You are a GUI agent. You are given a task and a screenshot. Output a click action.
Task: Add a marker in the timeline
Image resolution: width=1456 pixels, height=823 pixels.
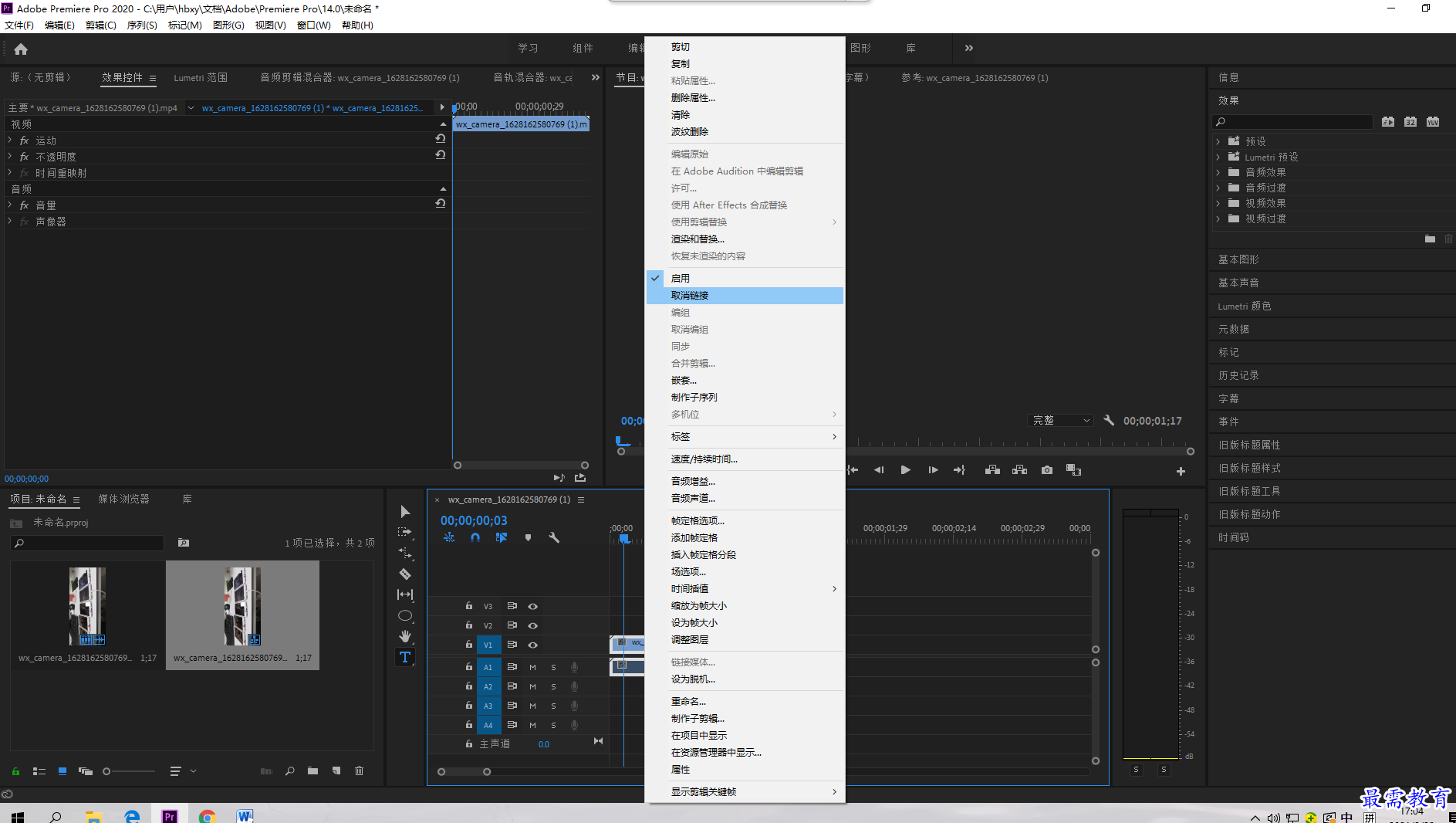[x=528, y=537]
